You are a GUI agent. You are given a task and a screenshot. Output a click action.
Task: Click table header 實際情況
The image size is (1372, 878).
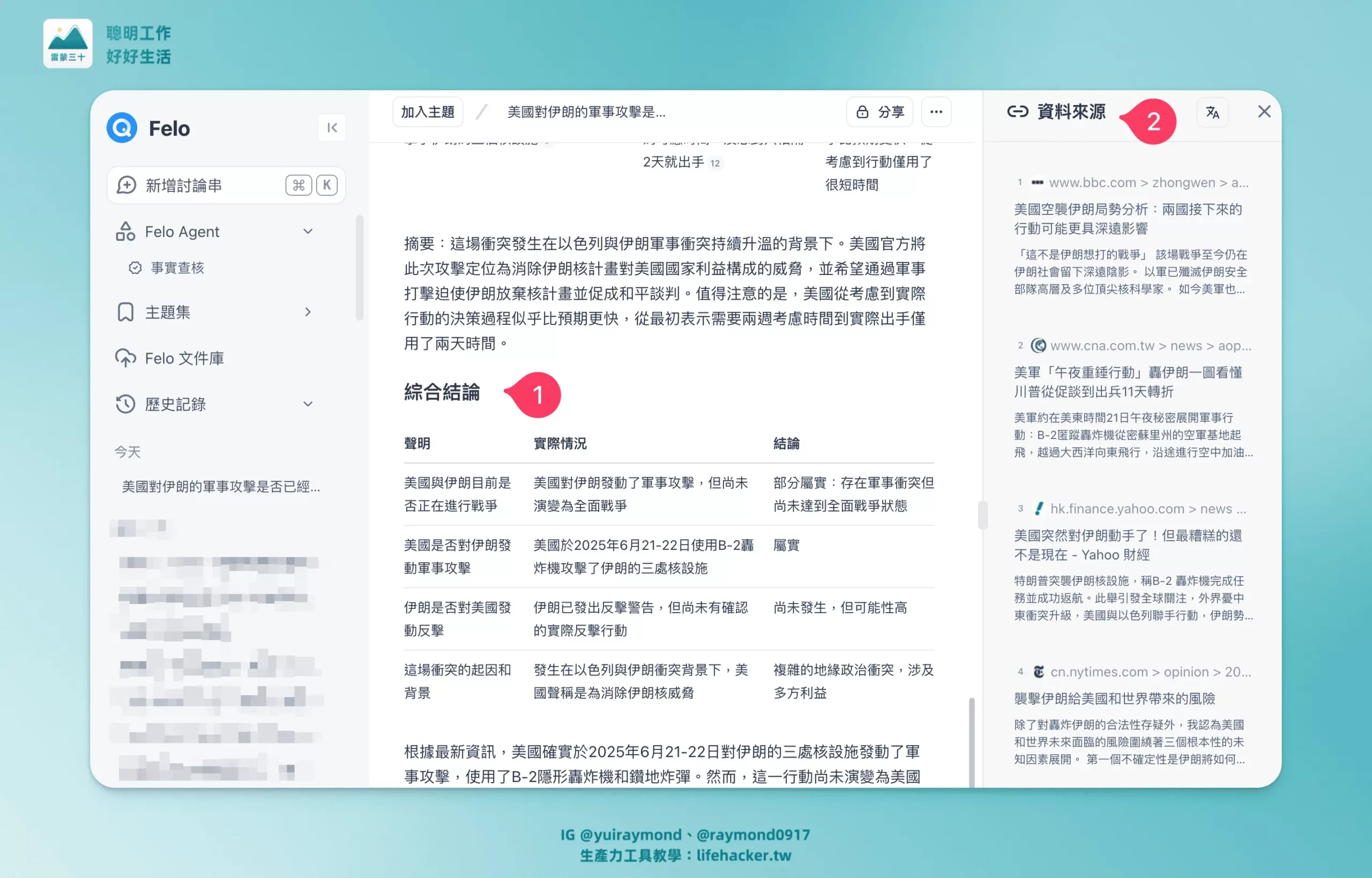pyautogui.click(x=560, y=444)
